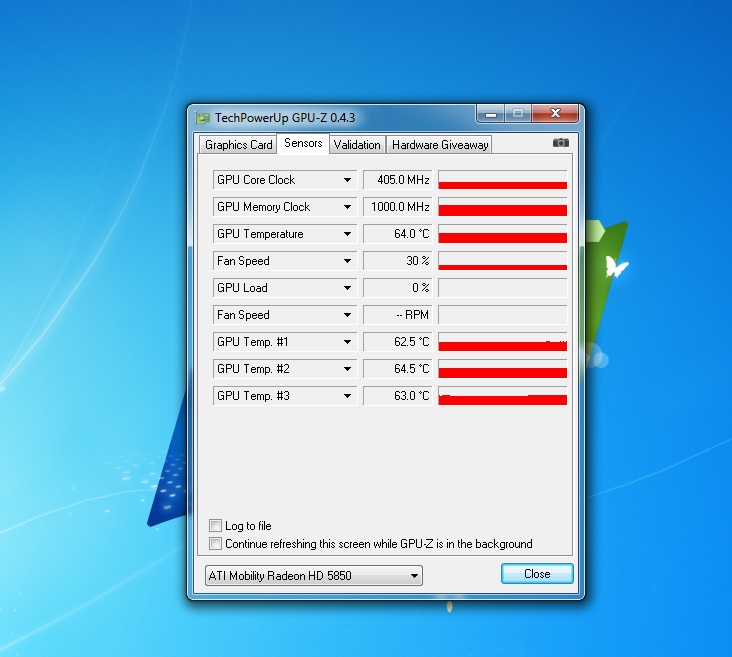Select the Sensors tab
732x657 pixels.
pos(303,143)
